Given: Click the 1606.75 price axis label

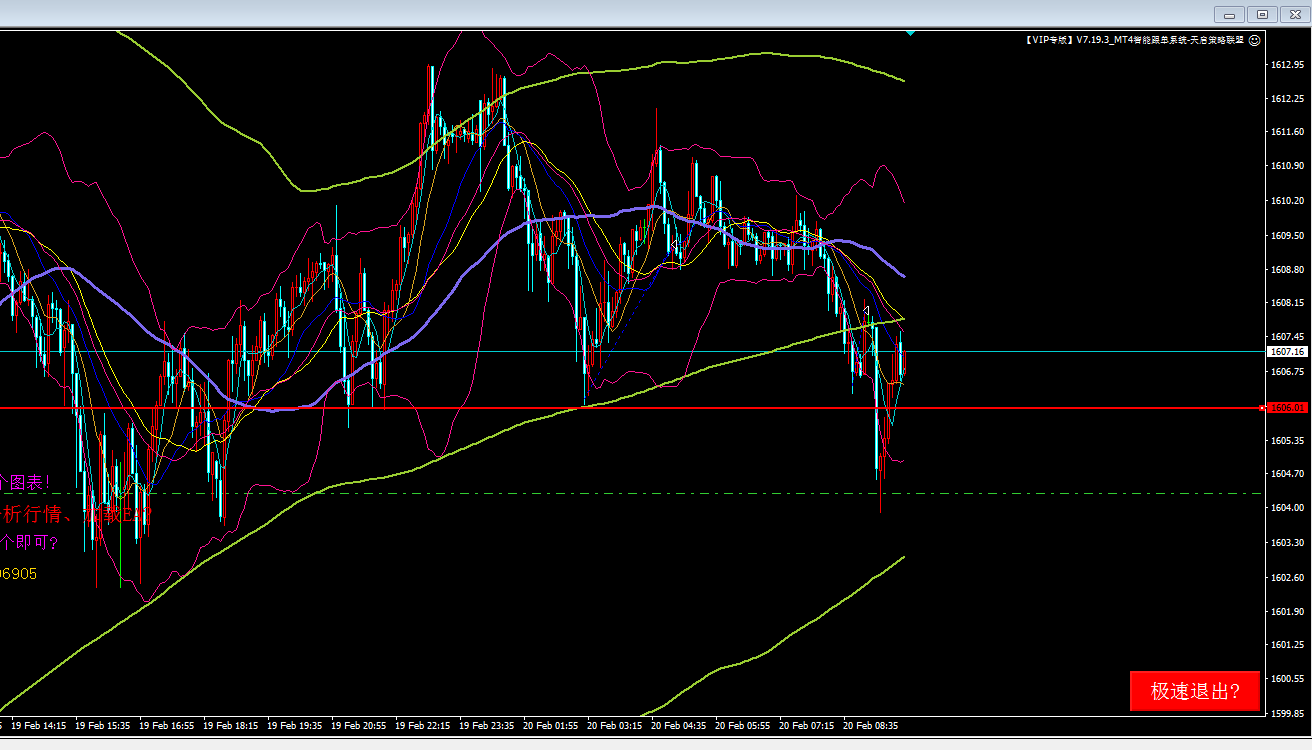Looking at the screenshot, I should [1286, 372].
